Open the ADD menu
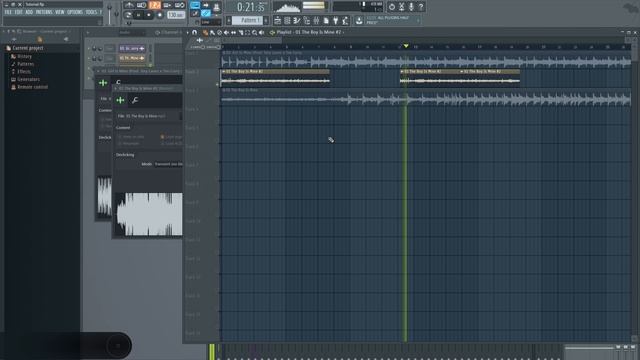The width and height of the screenshot is (640, 360). [29, 12]
